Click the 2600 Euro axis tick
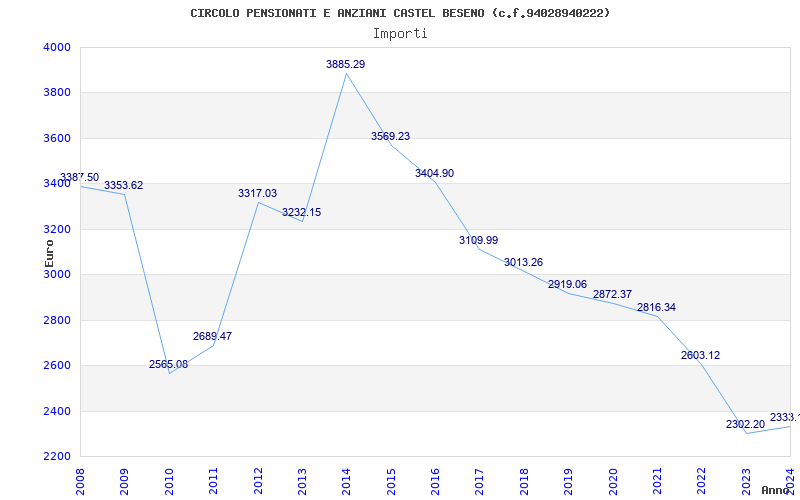Image resolution: width=800 pixels, height=500 pixels. point(57,366)
